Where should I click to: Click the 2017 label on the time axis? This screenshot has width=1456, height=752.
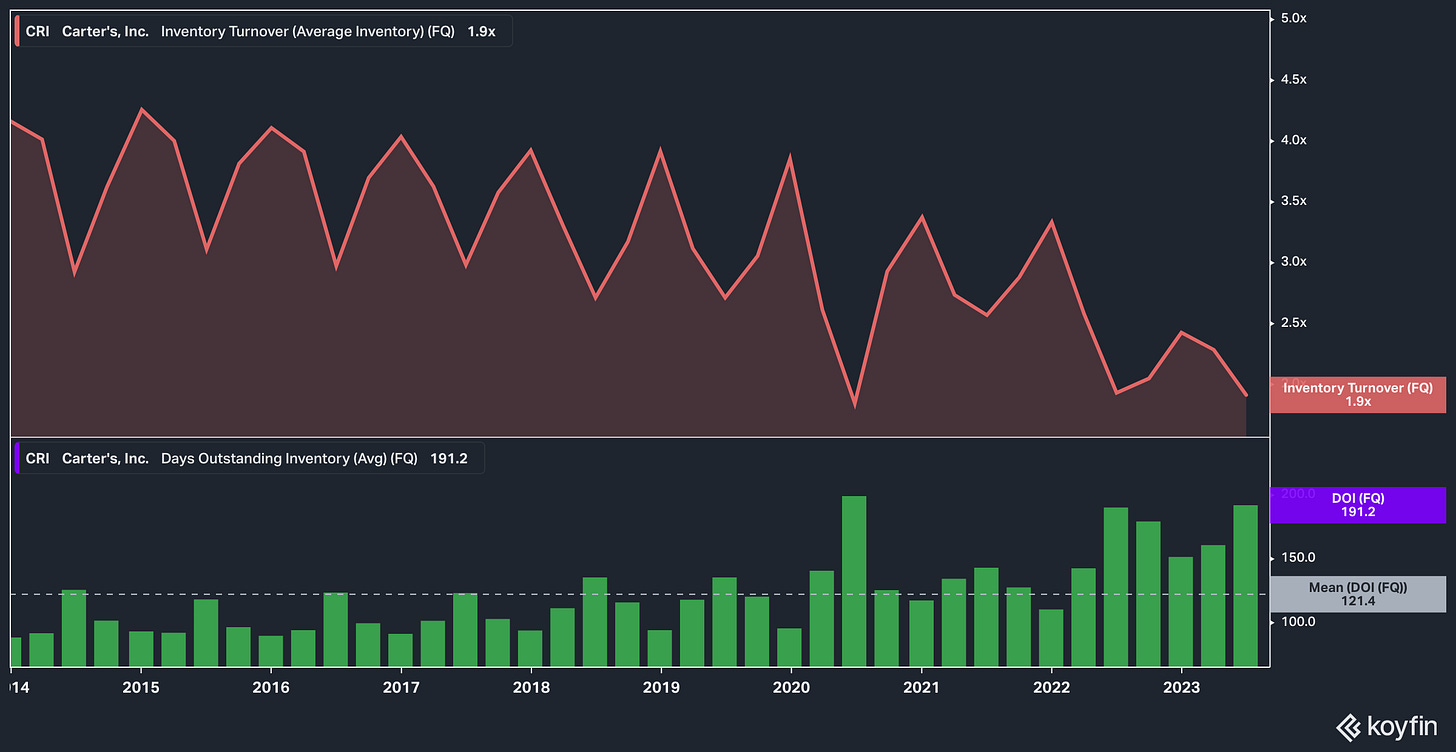400,688
